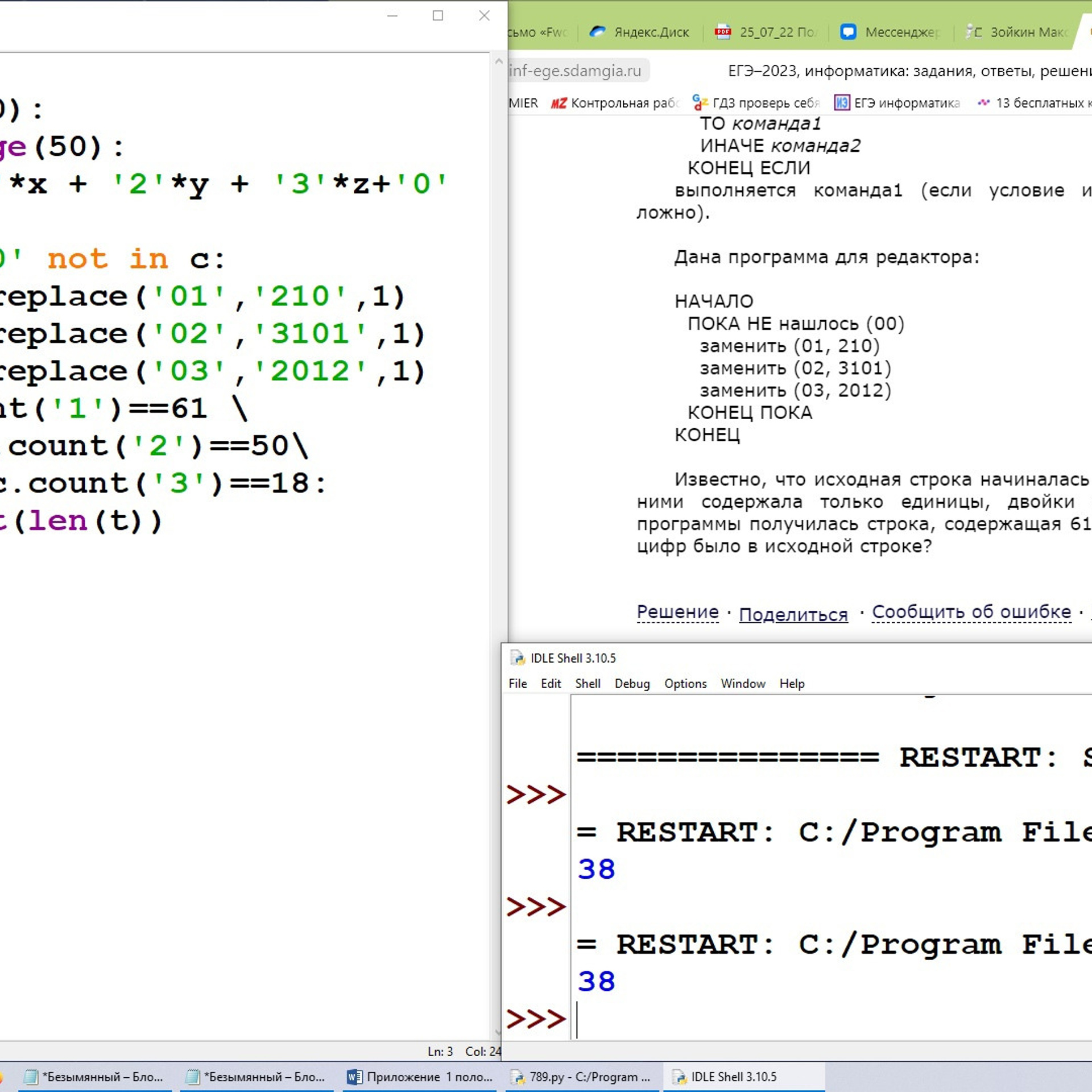
Task: Click the inf-ege.sdamgia.ru address field
Action: (x=574, y=71)
